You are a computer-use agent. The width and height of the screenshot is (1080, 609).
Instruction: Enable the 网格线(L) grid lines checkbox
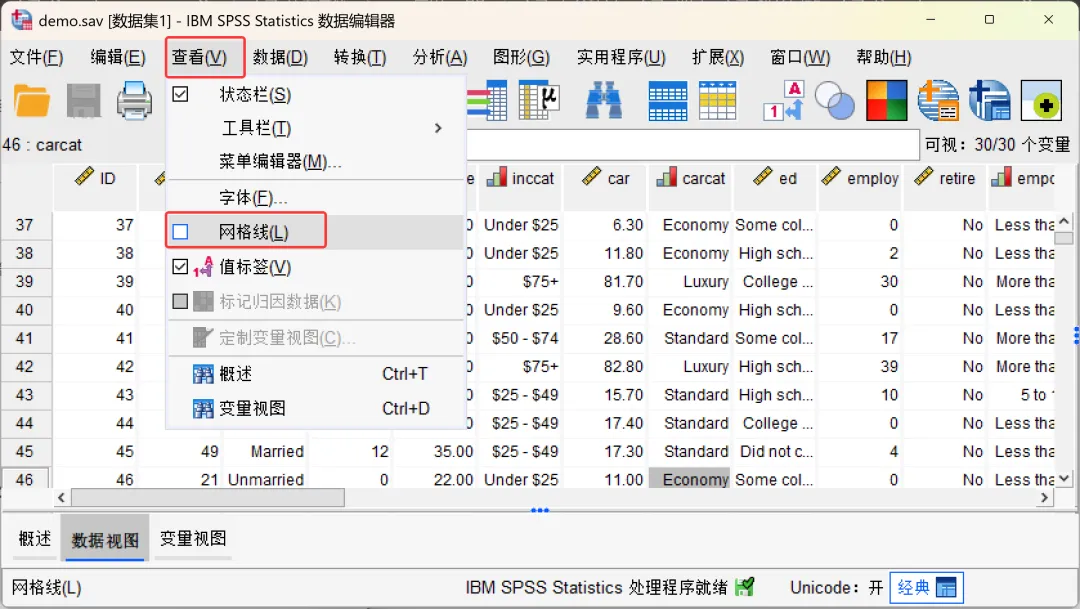180,232
